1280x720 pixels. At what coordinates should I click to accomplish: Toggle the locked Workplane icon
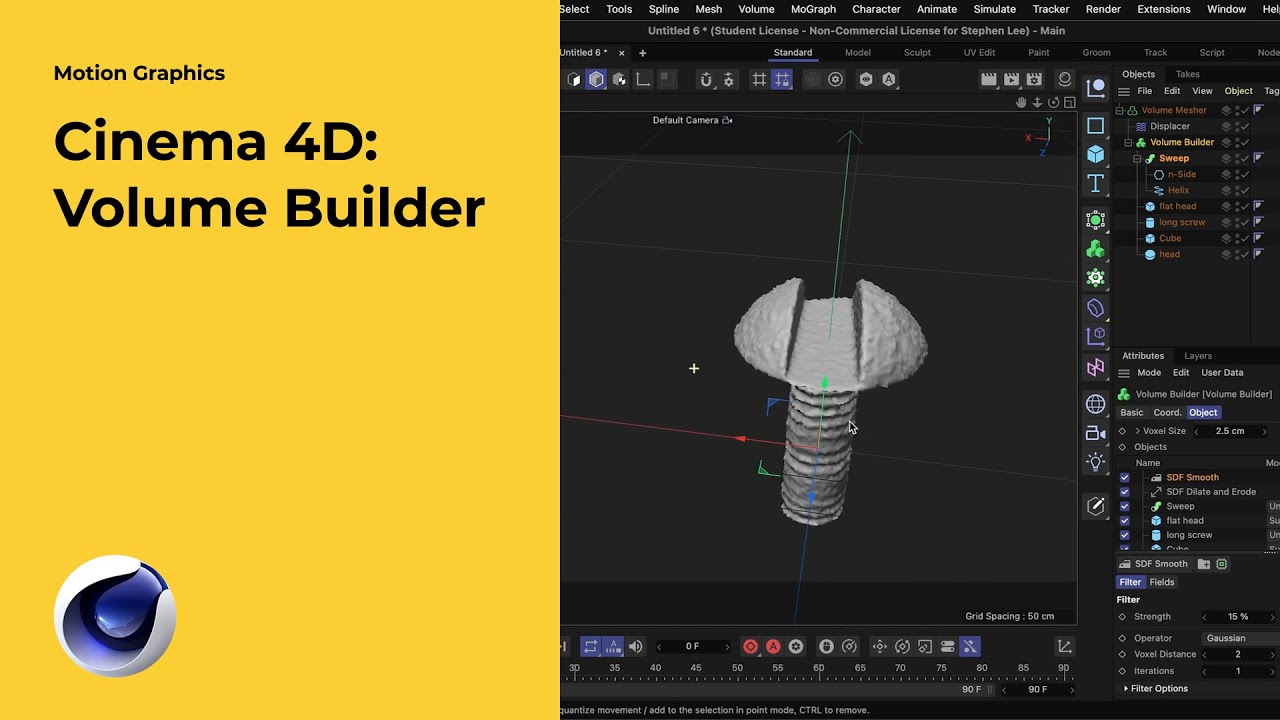click(782, 79)
